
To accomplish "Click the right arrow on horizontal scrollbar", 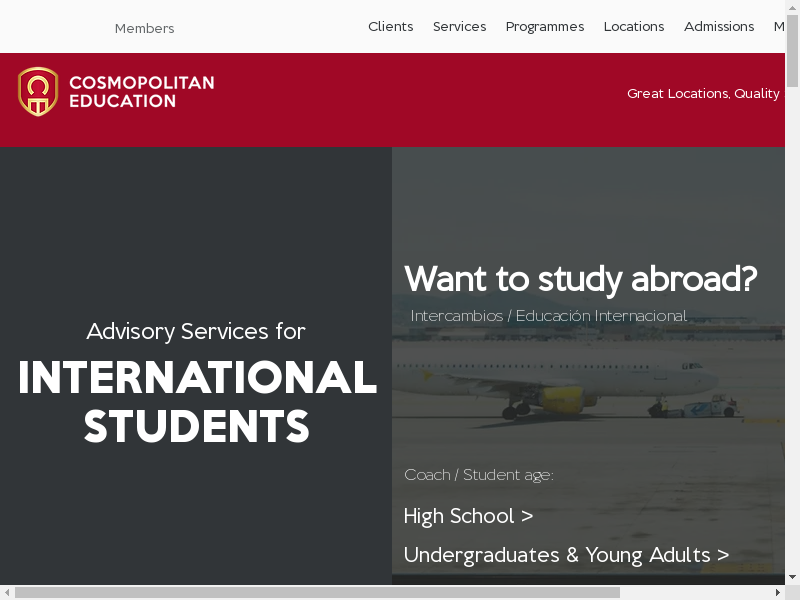I will 777,592.
